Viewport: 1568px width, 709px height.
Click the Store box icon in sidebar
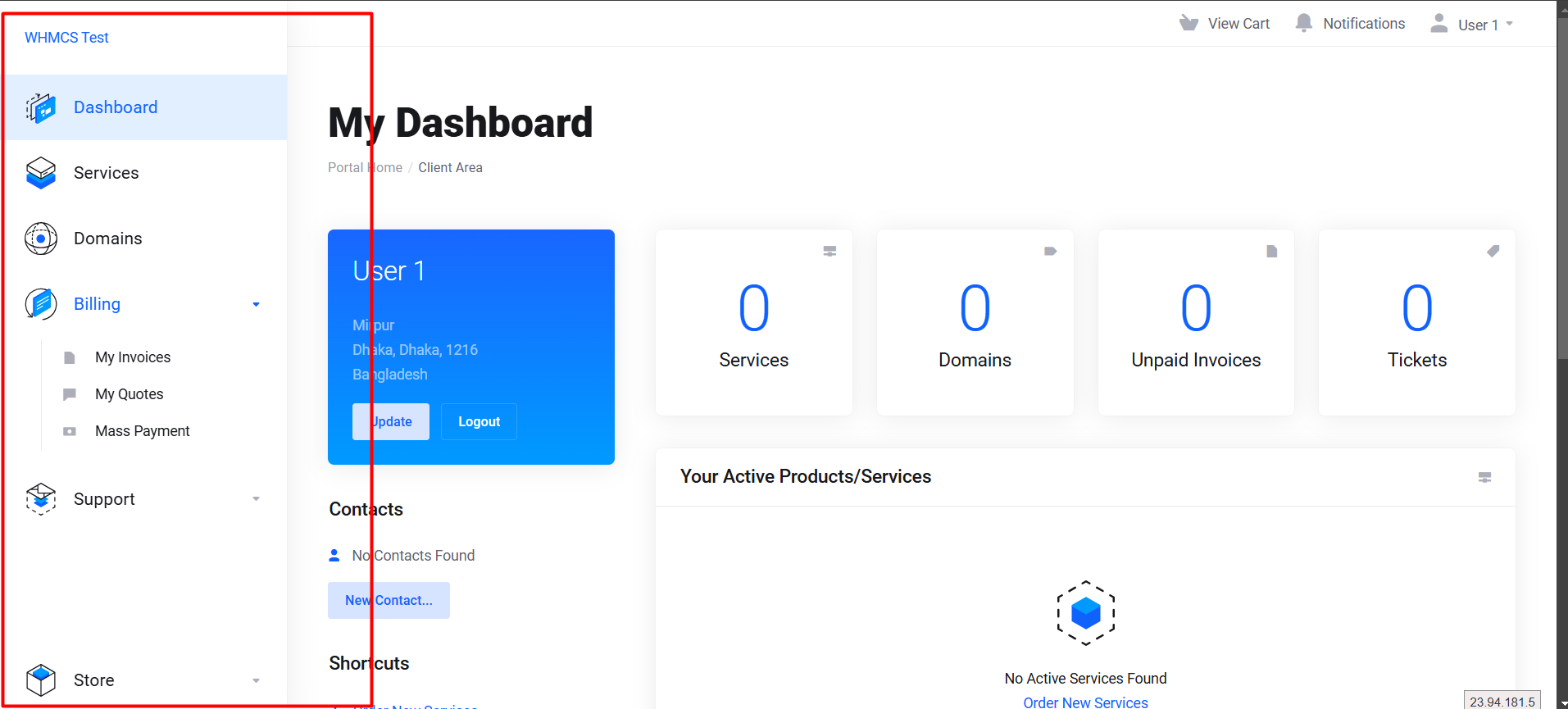(41, 680)
